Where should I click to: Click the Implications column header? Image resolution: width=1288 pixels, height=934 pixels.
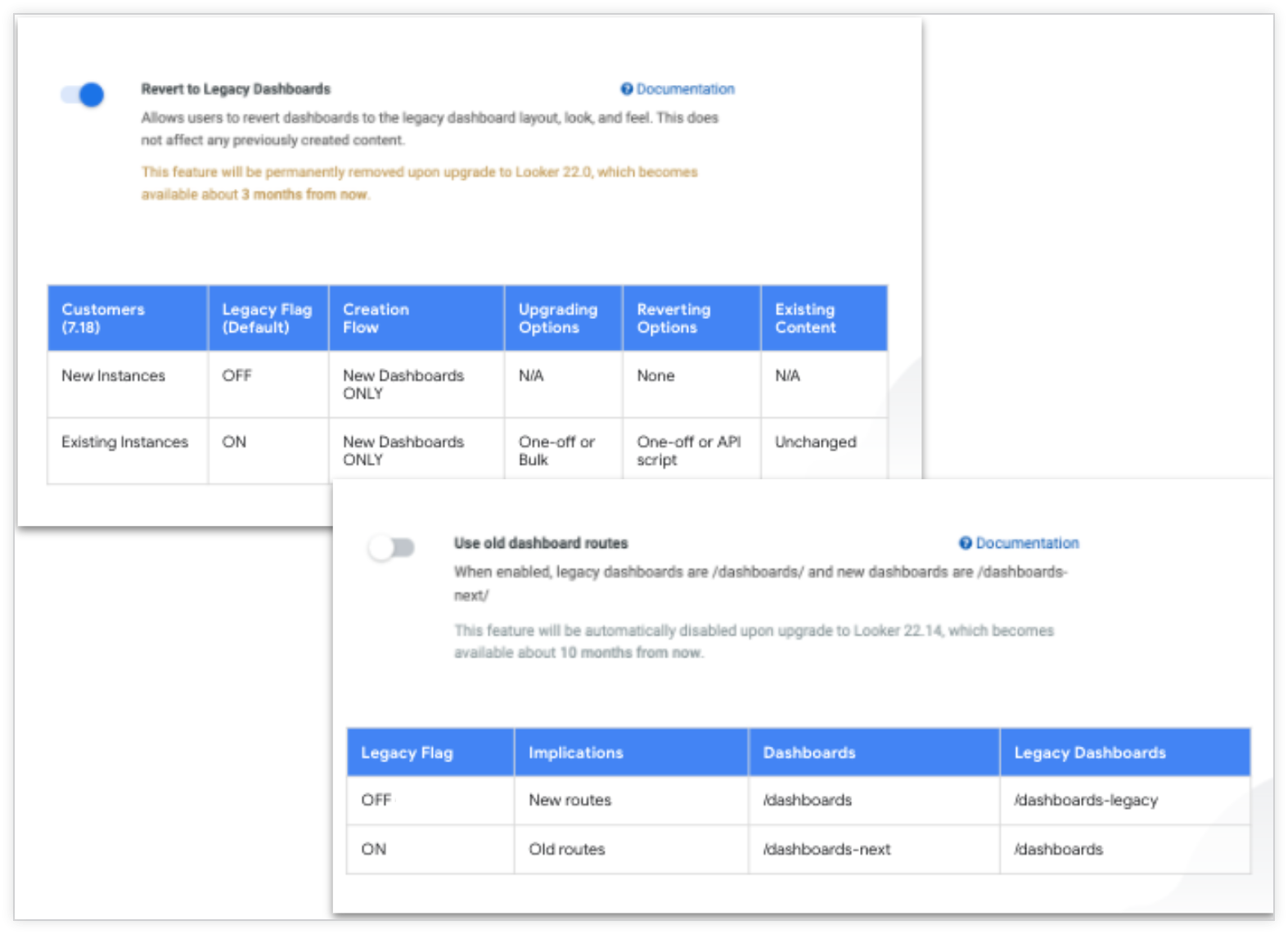[575, 752]
